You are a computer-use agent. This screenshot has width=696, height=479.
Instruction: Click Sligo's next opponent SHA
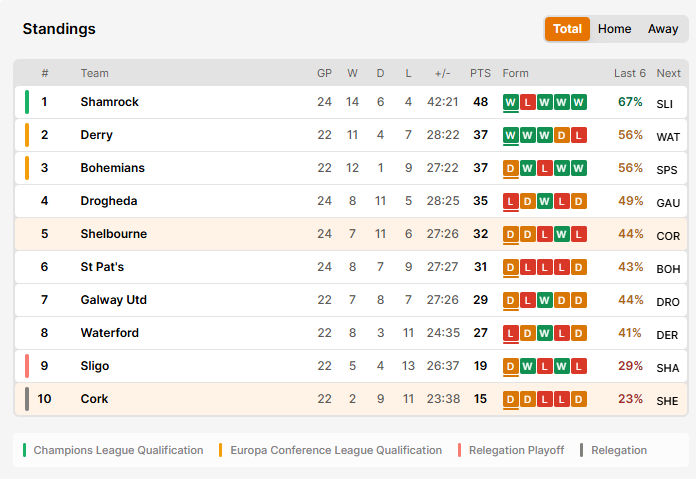click(668, 368)
